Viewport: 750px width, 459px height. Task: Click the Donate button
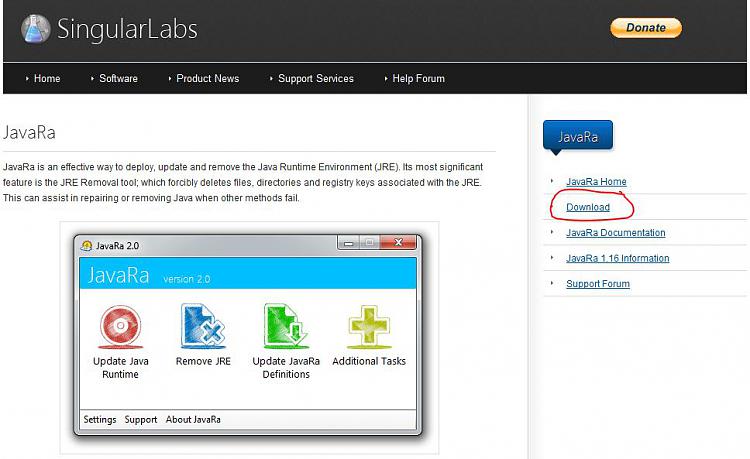click(646, 28)
